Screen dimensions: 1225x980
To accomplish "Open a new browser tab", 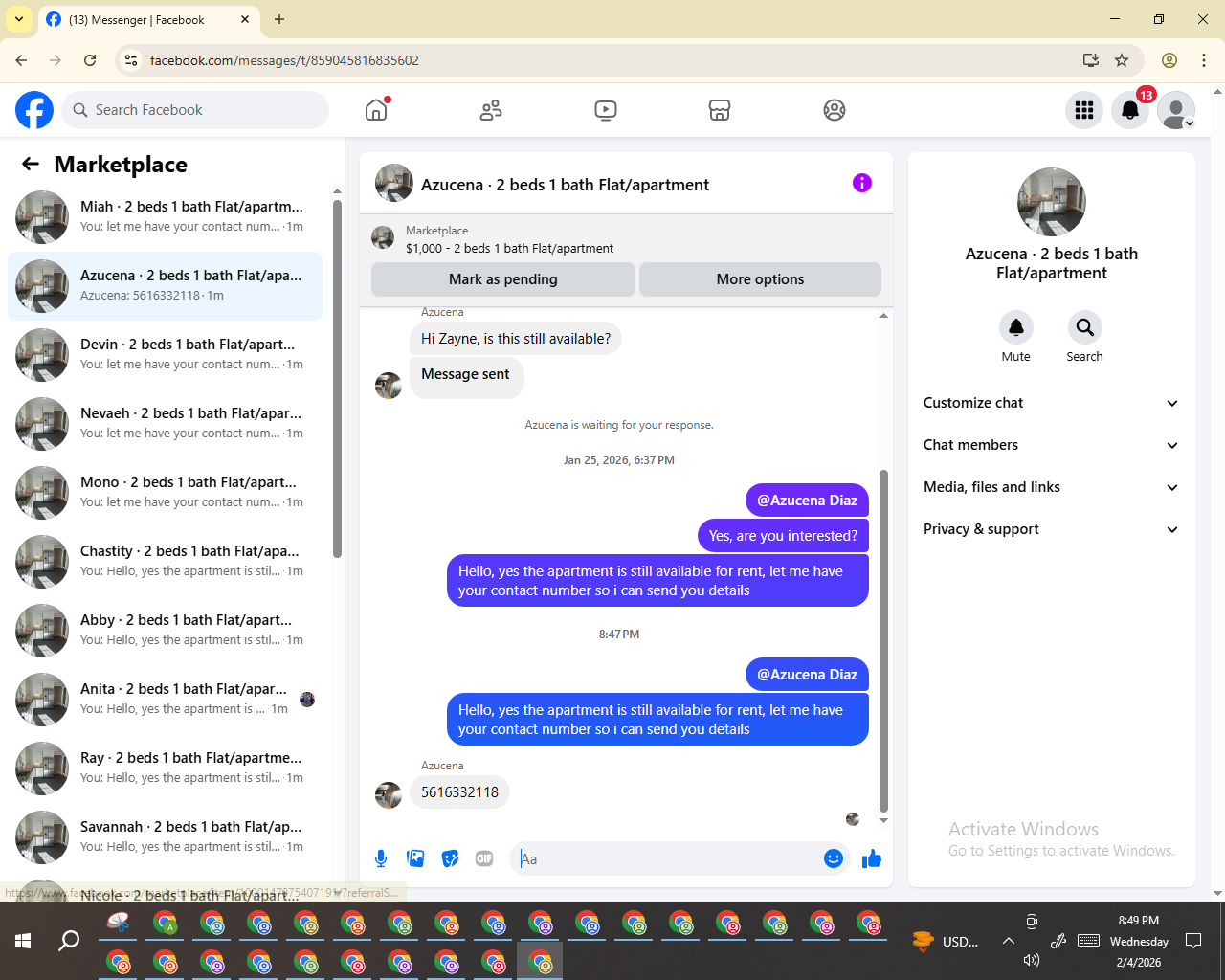I will [x=279, y=19].
